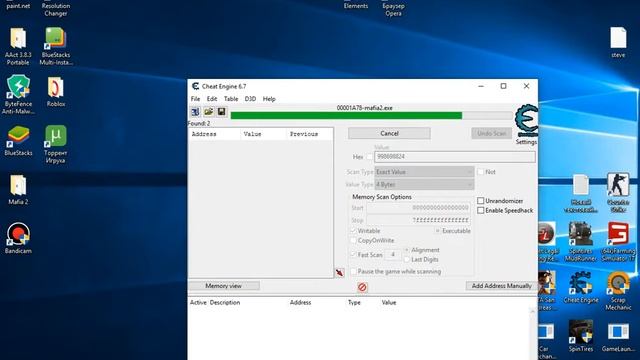Viewport: 640px width, 360px height.
Task: Click the Cheat Engine logo Settings icon
Action: pyautogui.click(x=526, y=124)
